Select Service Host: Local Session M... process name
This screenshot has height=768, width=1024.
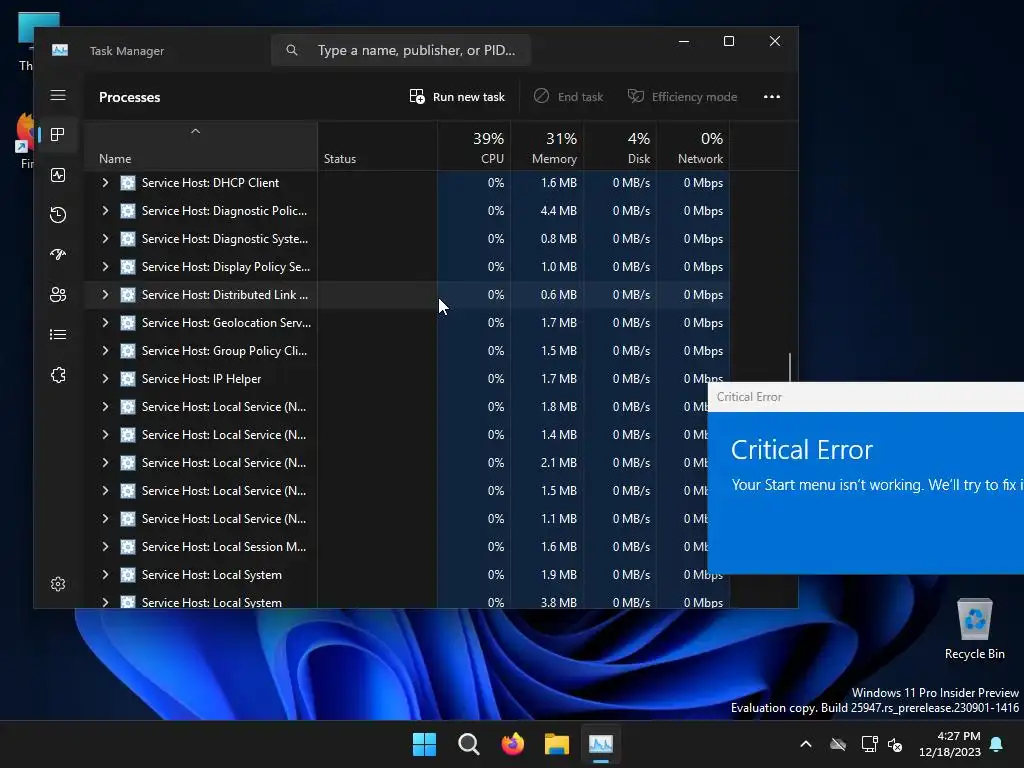(x=224, y=547)
